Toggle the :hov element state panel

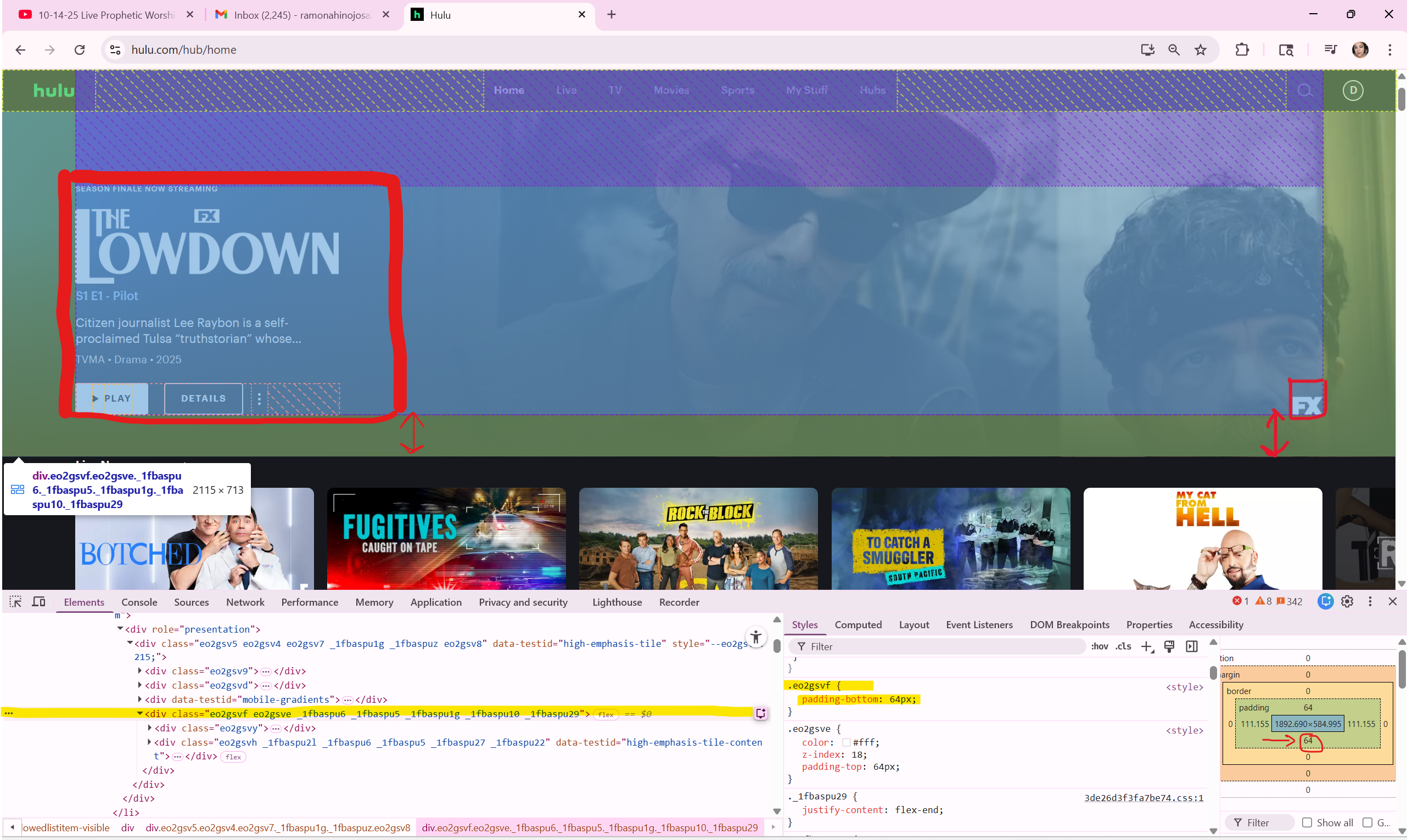[x=1099, y=646]
